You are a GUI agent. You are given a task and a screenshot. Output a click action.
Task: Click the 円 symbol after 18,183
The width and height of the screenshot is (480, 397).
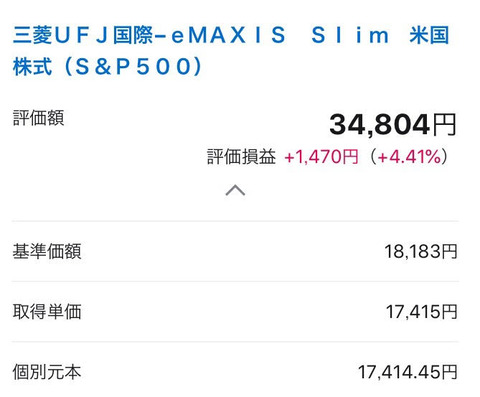(449, 251)
